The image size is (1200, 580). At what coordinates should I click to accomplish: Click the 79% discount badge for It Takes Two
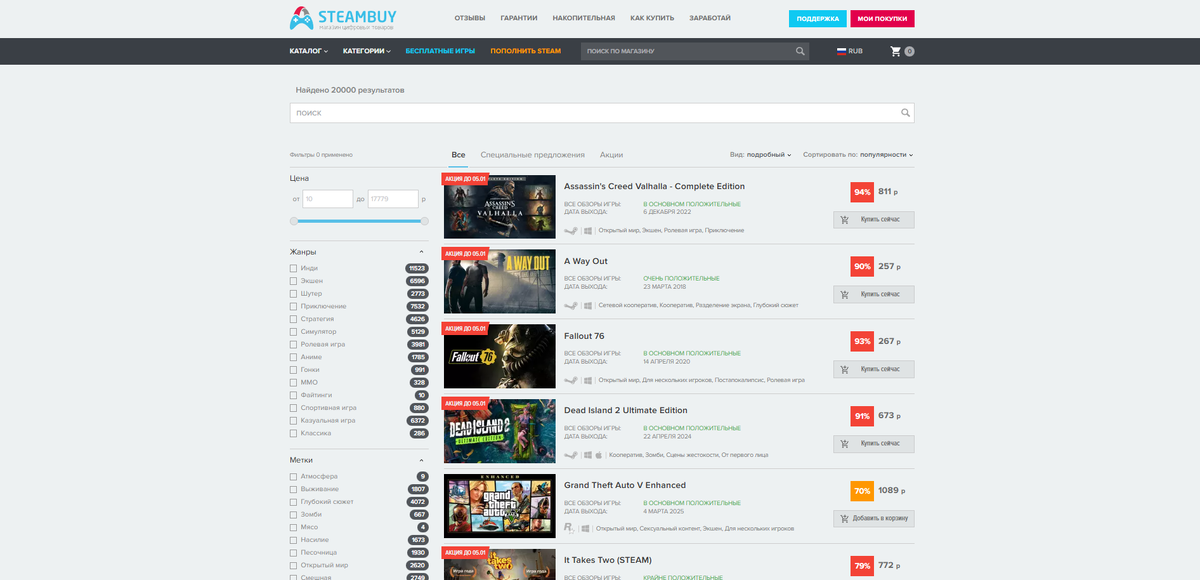(x=862, y=567)
